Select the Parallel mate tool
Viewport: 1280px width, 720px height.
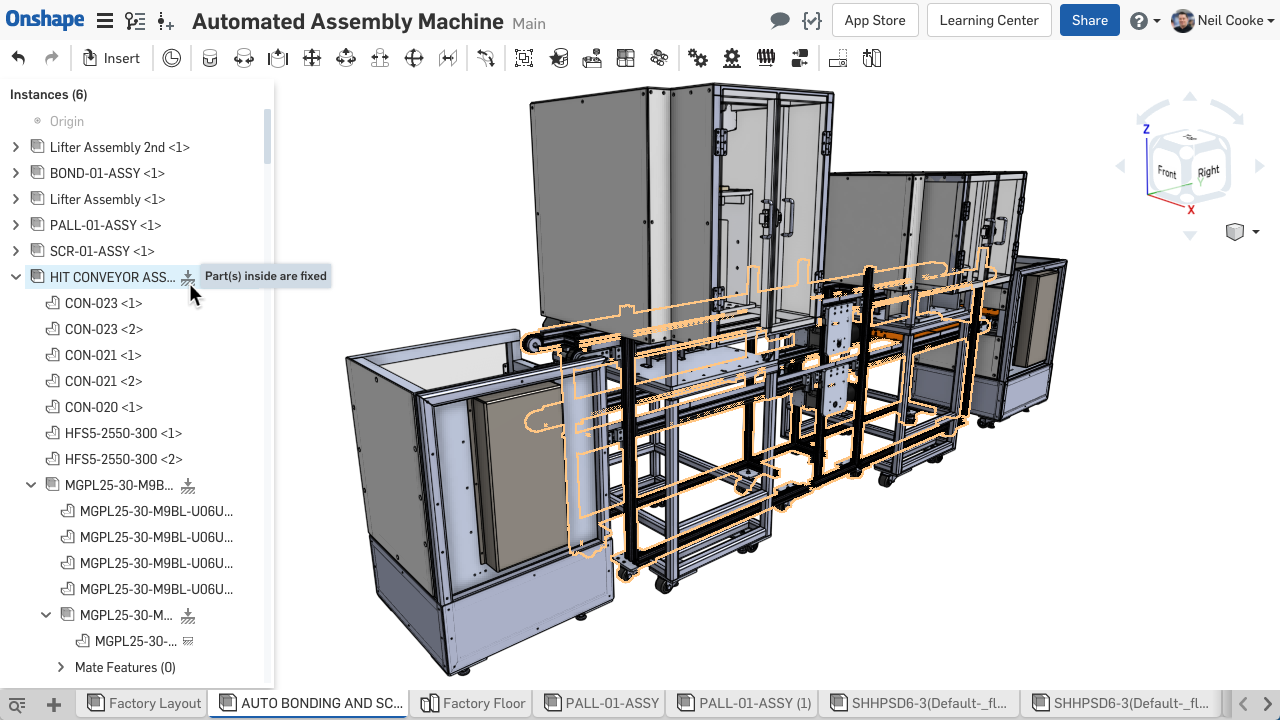pyautogui.click(x=448, y=59)
